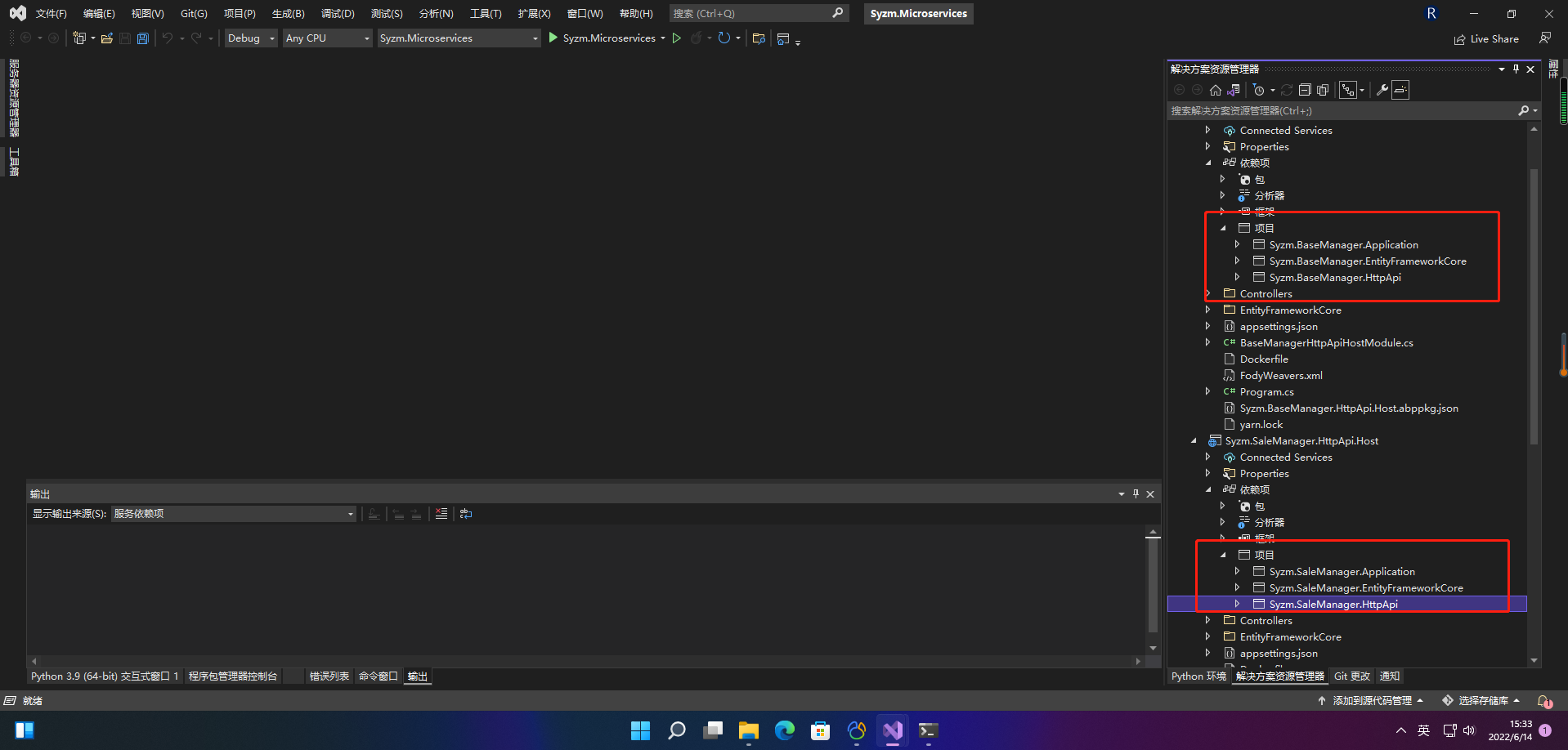This screenshot has height=750, width=1568.
Task: Collapse the Syzm.SaleManager.HttpApi.Host project node
Action: [1194, 440]
